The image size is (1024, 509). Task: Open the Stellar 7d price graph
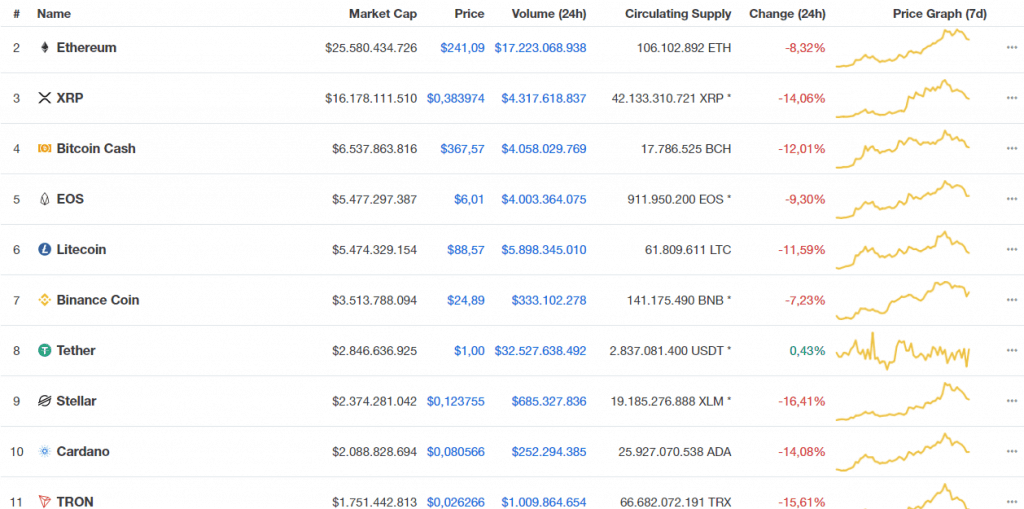coord(903,401)
